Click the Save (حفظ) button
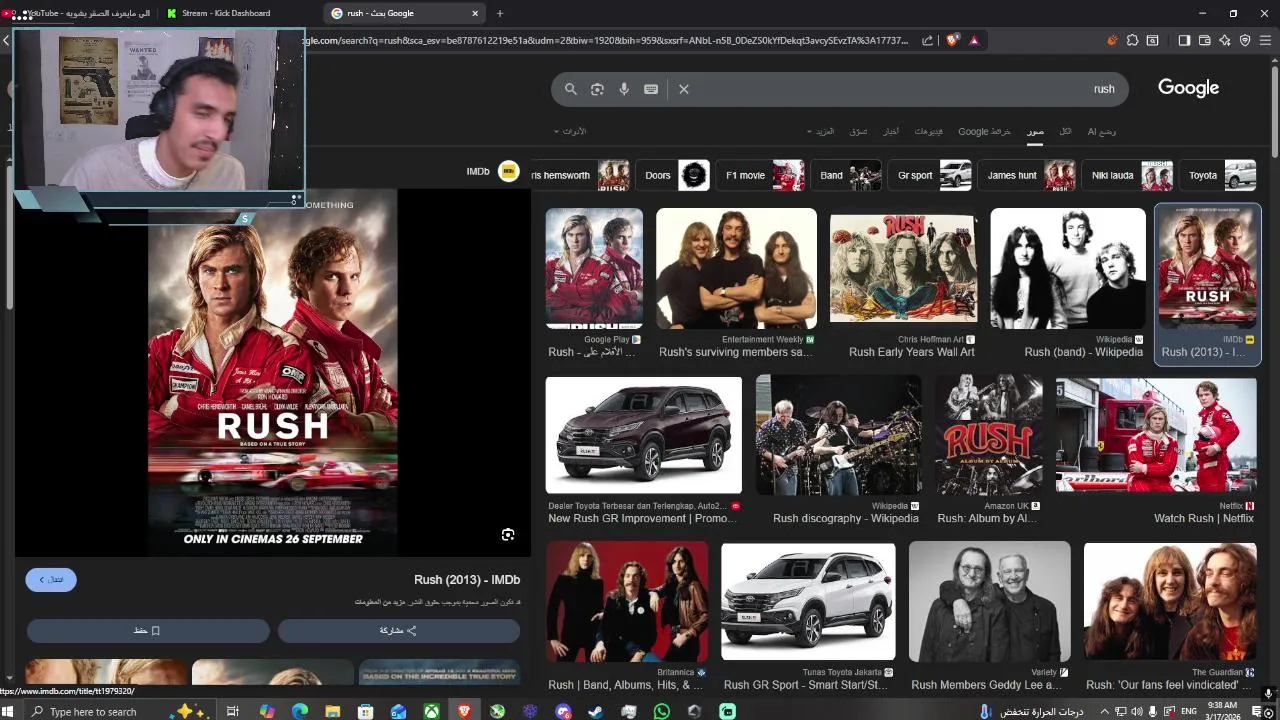Screen dimensions: 1280x720 tap(148, 631)
